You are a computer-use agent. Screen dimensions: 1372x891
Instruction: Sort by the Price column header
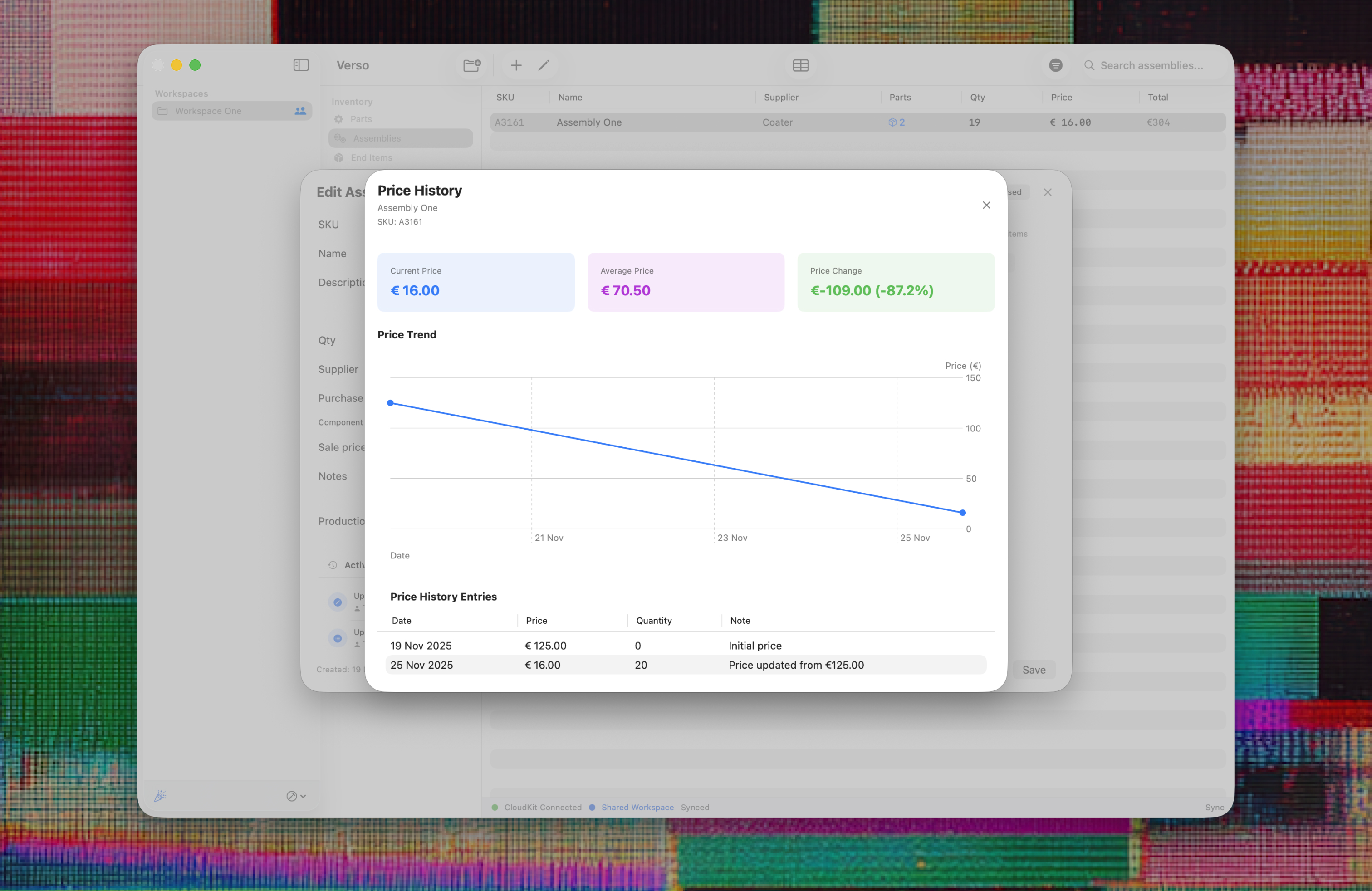pos(1061,98)
